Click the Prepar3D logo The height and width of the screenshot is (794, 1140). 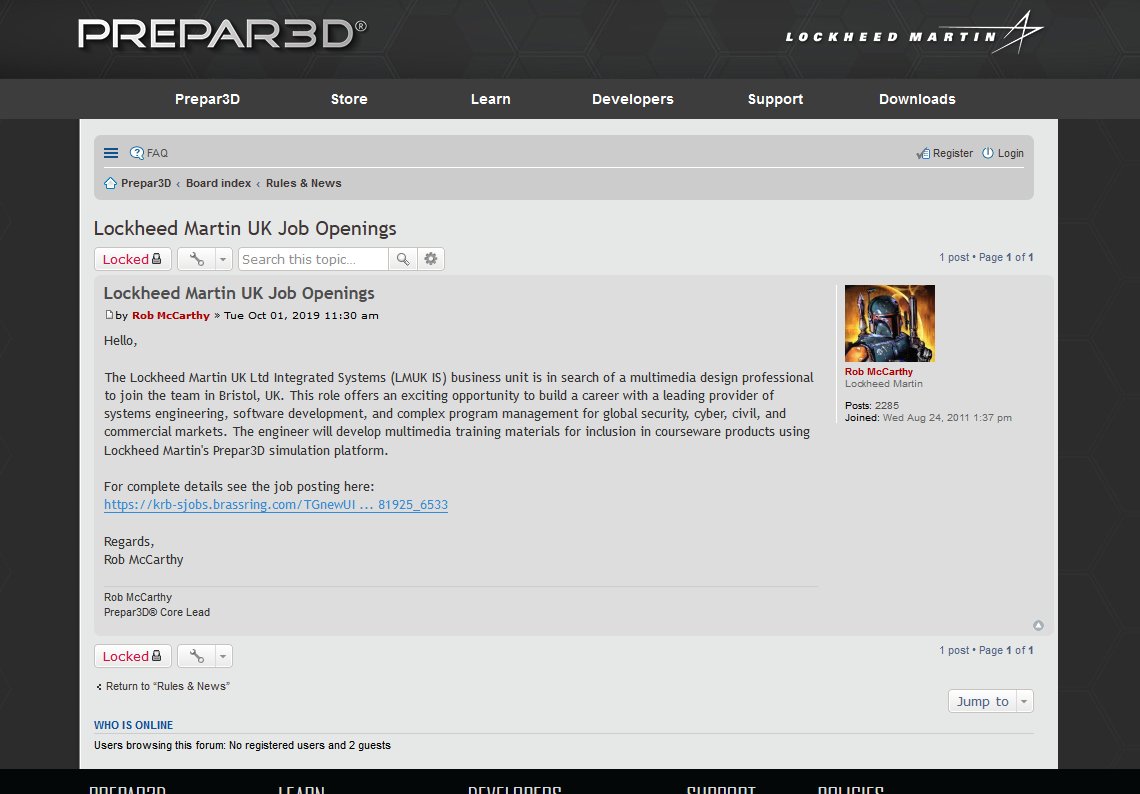click(222, 34)
